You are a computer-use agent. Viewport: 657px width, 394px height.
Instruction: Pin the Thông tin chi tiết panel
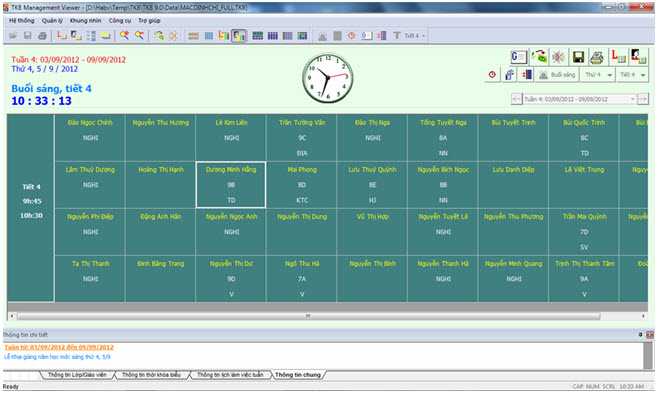tap(640, 334)
